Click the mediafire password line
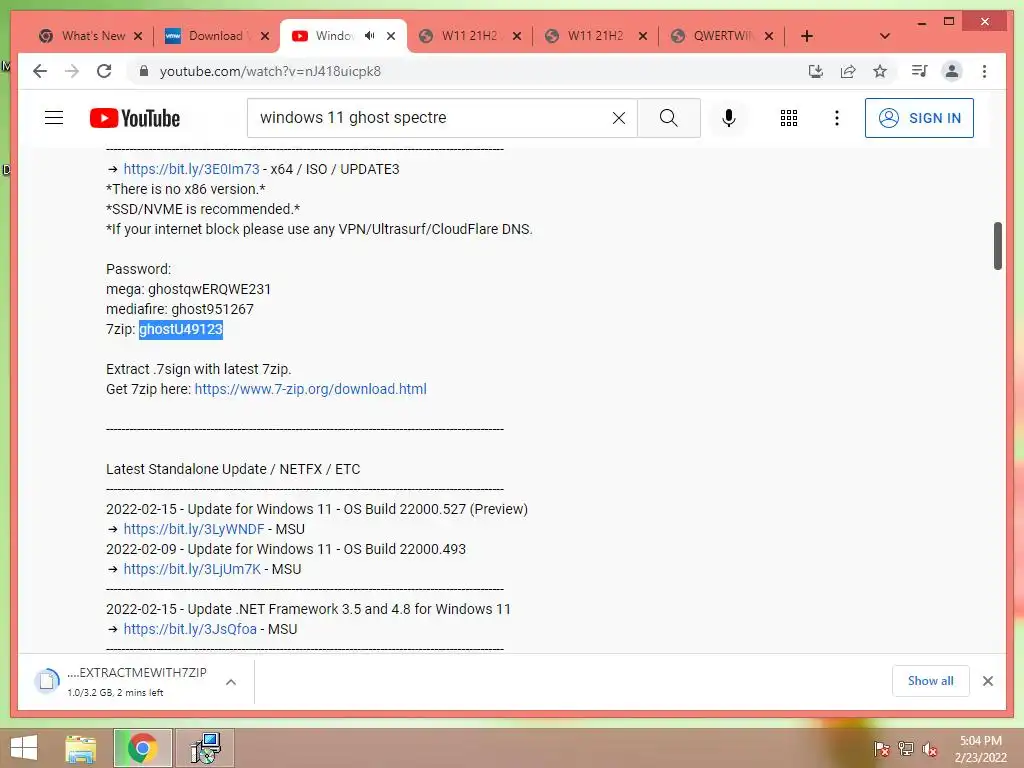The image size is (1024, 768). (x=180, y=309)
